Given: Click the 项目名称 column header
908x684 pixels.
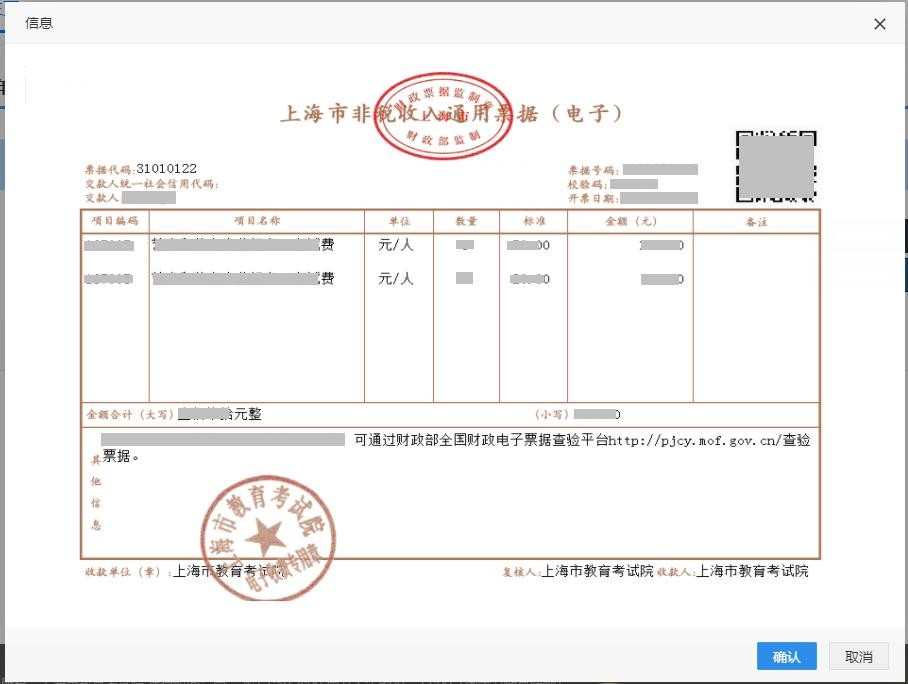Looking at the screenshot, I should click(256, 222).
